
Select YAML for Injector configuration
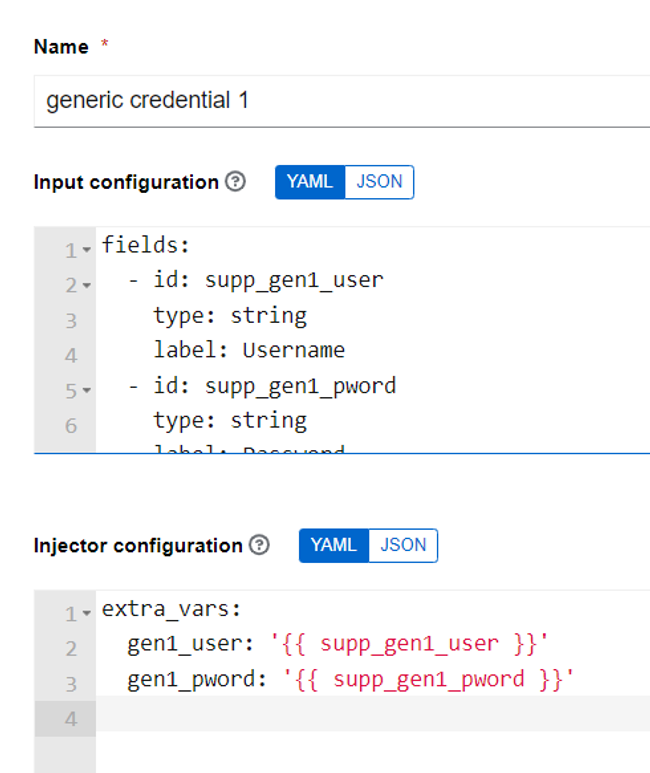pyautogui.click(x=334, y=545)
